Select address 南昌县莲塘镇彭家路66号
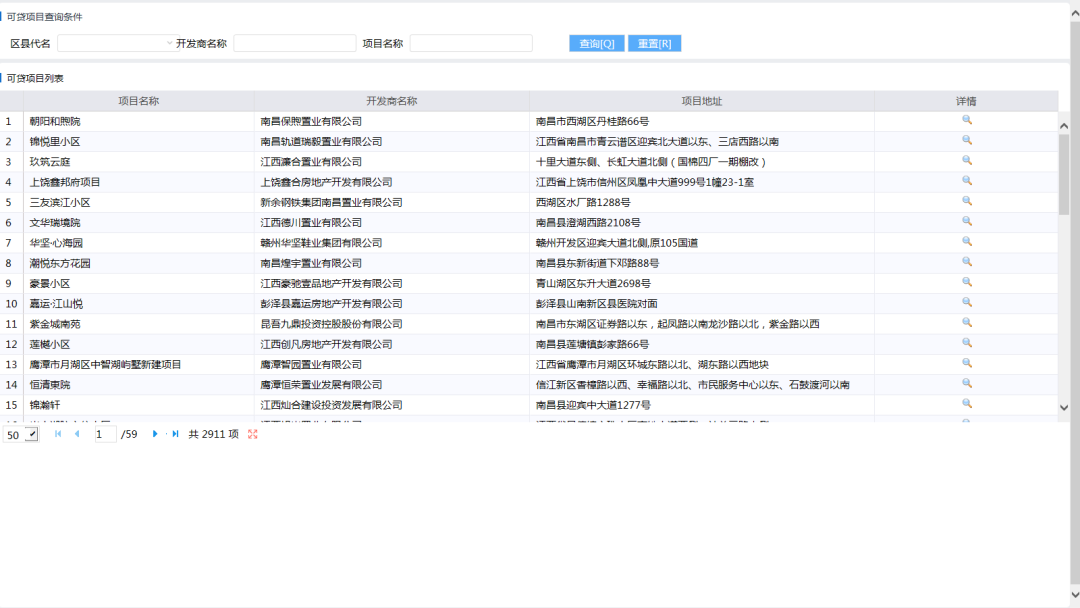This screenshot has width=1080, height=608. (x=592, y=344)
